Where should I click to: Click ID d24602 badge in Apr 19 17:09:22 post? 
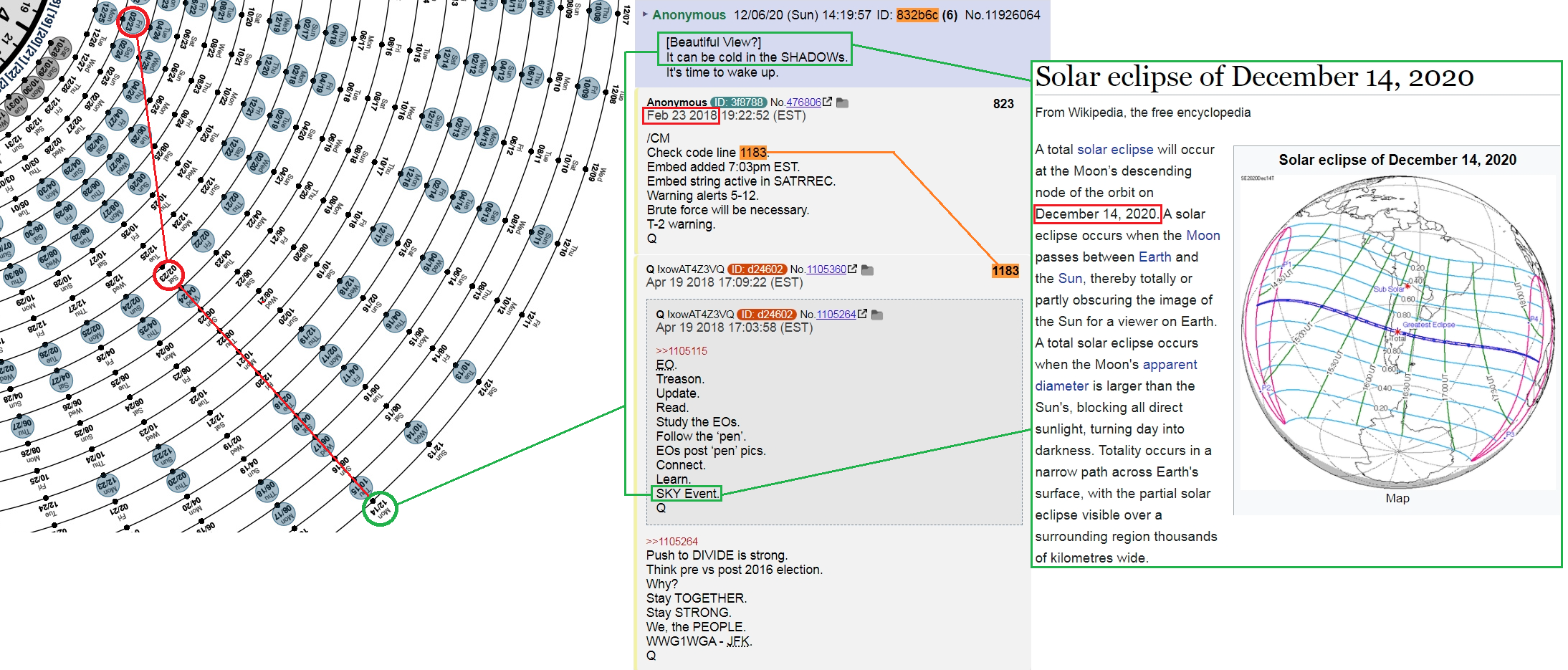[x=757, y=269]
